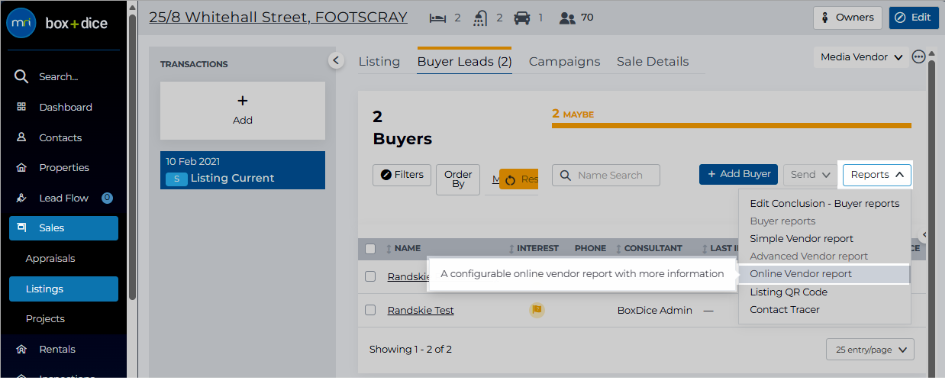The width and height of the screenshot is (945, 378).
Task: Click BoxDice Admin consultant cell
Action: click(x=655, y=310)
